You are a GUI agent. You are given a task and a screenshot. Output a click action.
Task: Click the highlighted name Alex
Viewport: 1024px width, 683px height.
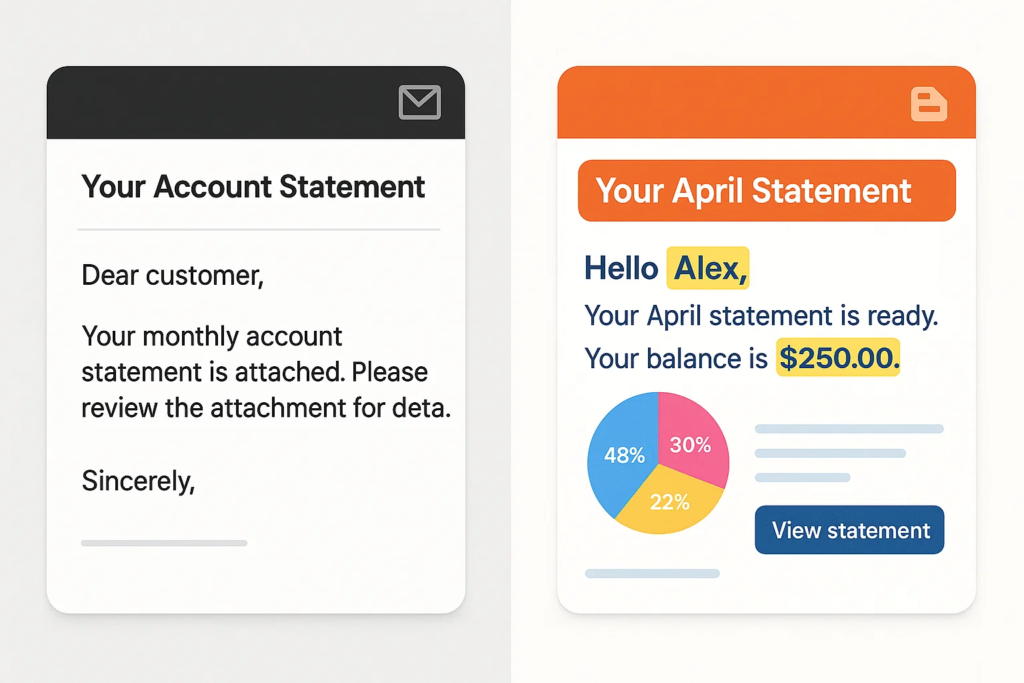pos(707,268)
